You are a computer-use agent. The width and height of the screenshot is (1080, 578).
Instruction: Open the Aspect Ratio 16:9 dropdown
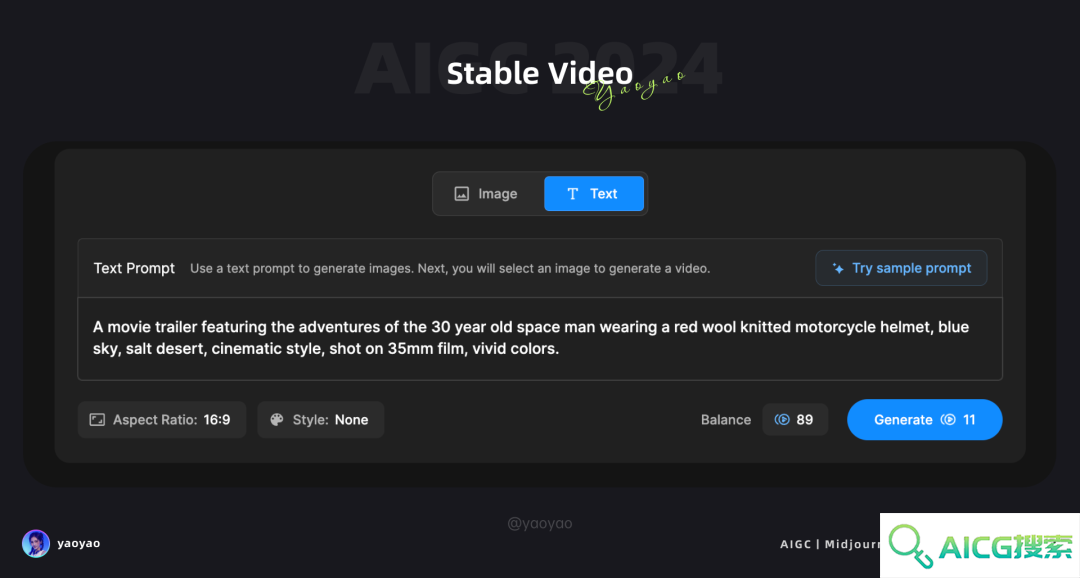pyautogui.click(x=162, y=420)
